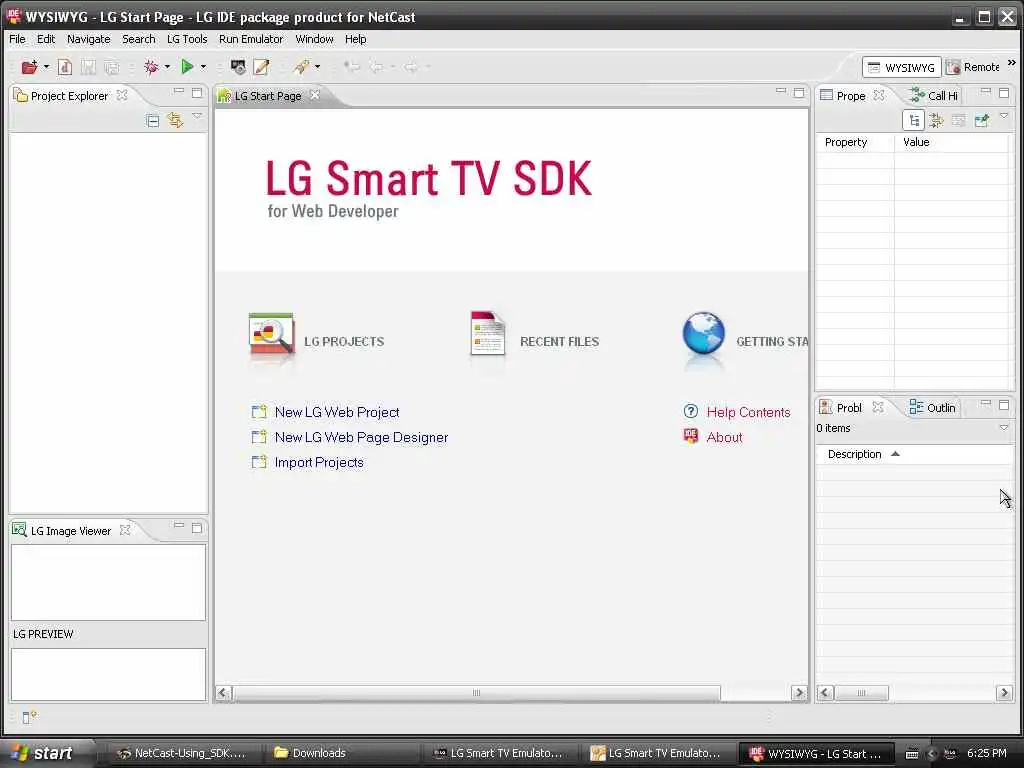This screenshot has height=768, width=1024.
Task: Click the new document 'd' toolbar icon
Action: tap(65, 67)
